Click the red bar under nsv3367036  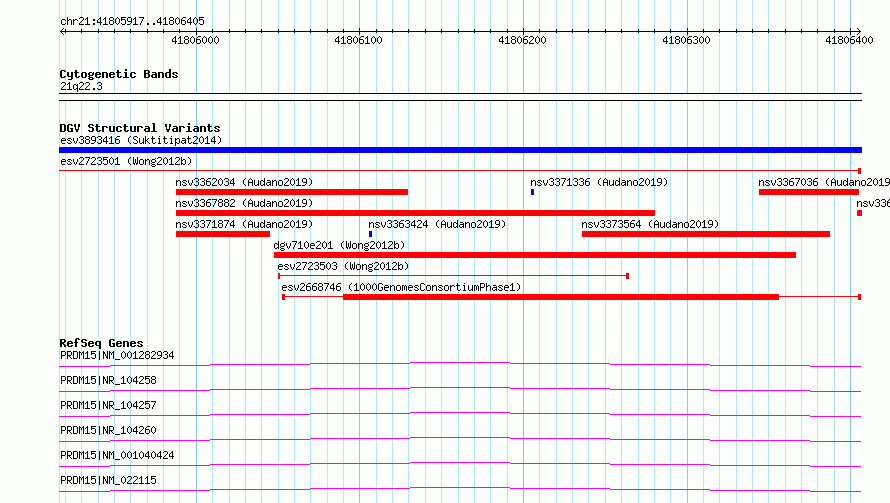(809, 192)
